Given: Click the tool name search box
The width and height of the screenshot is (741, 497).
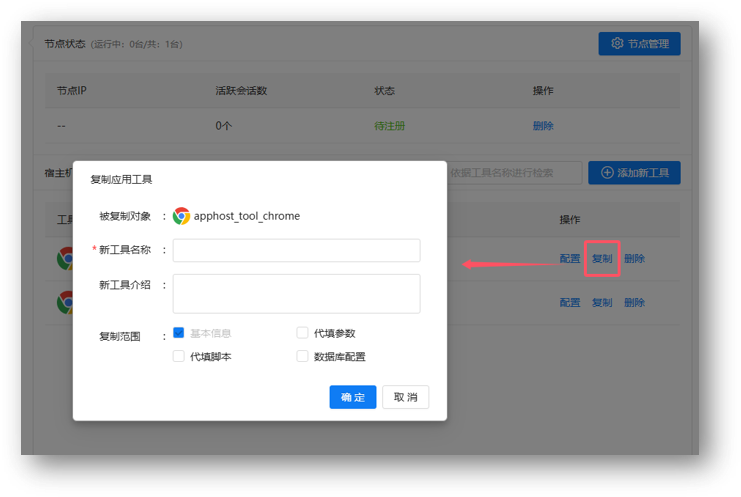Looking at the screenshot, I should 513,173.
